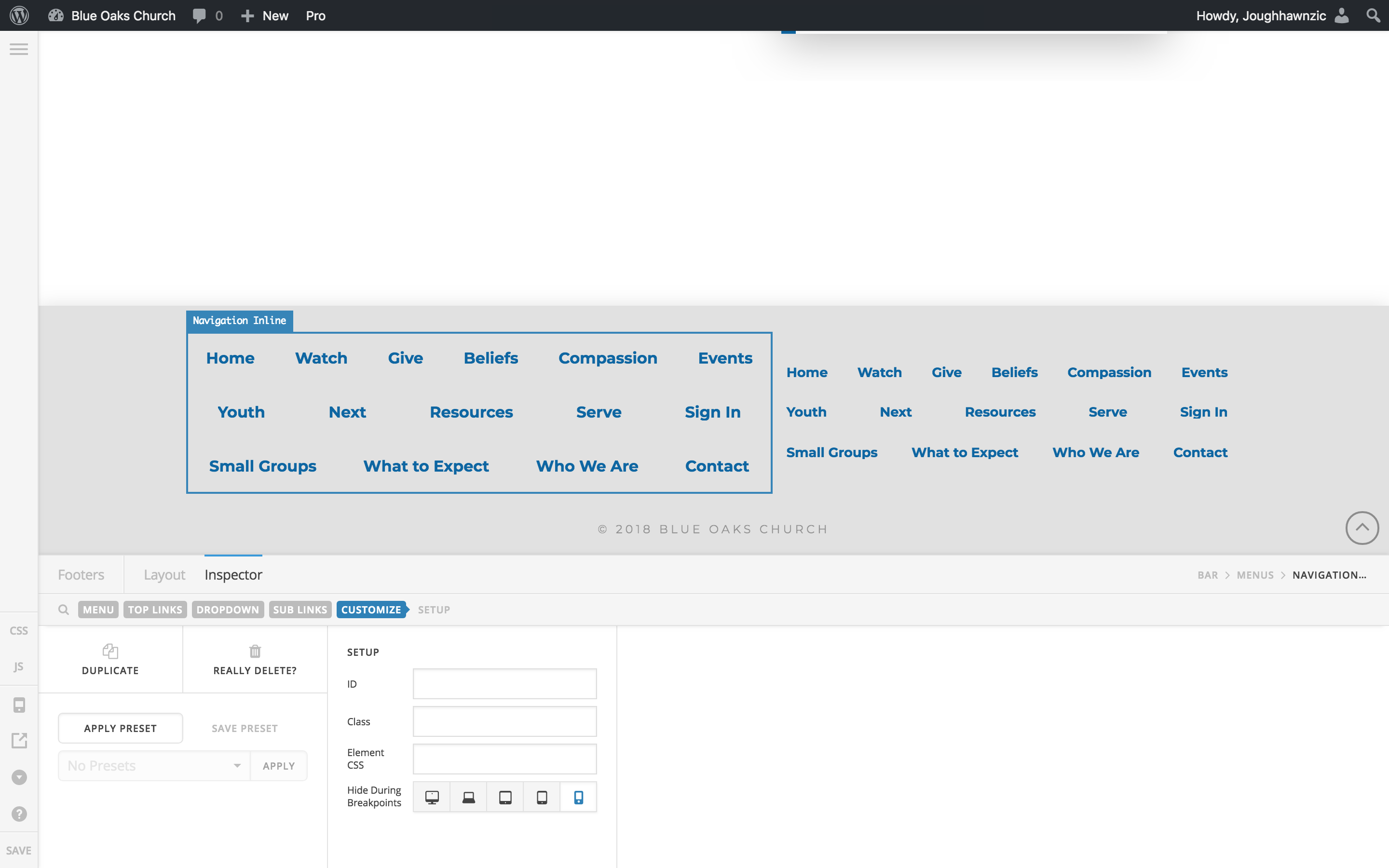Open the hamburger menu in the left sidebar

[19, 49]
